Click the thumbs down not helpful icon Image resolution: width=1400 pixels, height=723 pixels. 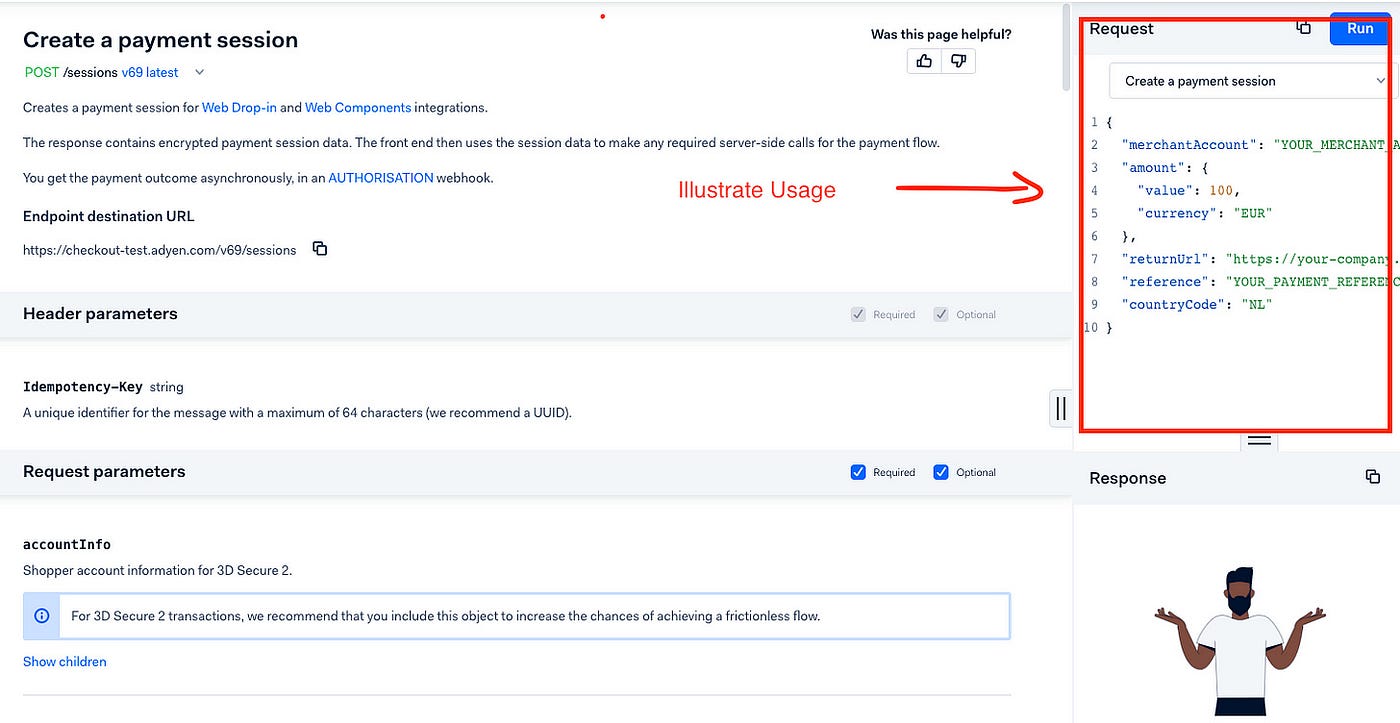click(x=958, y=61)
